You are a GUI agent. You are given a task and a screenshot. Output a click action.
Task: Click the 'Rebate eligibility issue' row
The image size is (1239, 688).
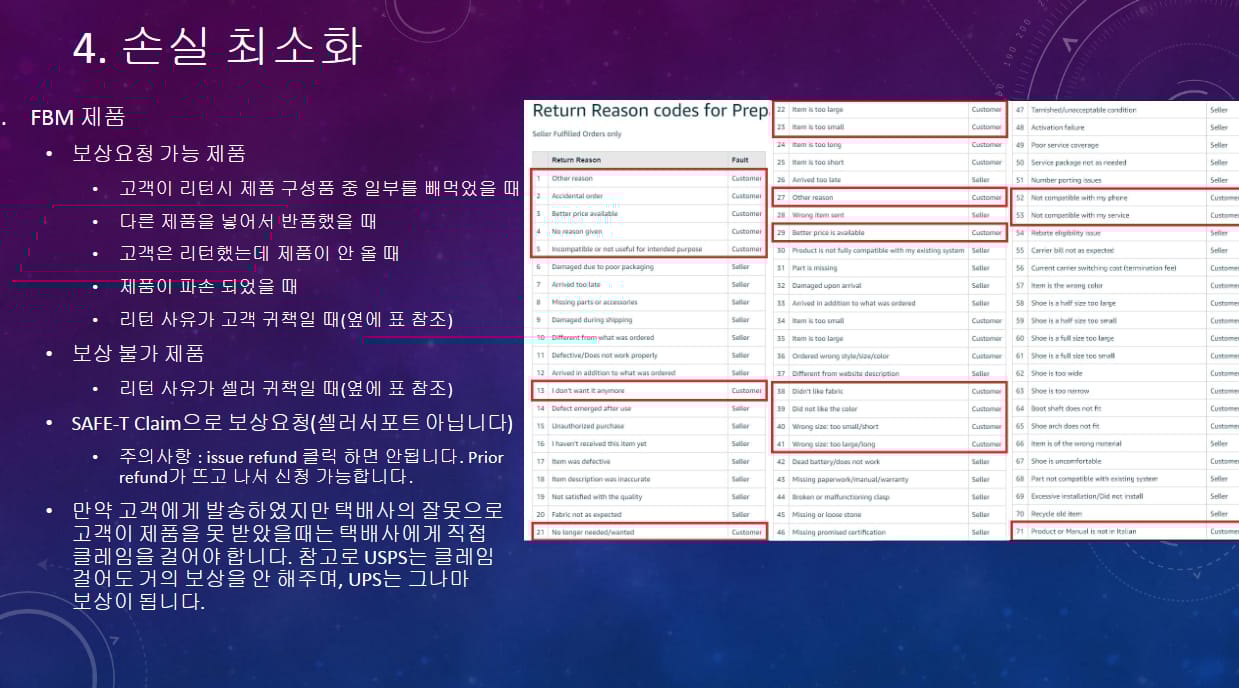[1125, 233]
